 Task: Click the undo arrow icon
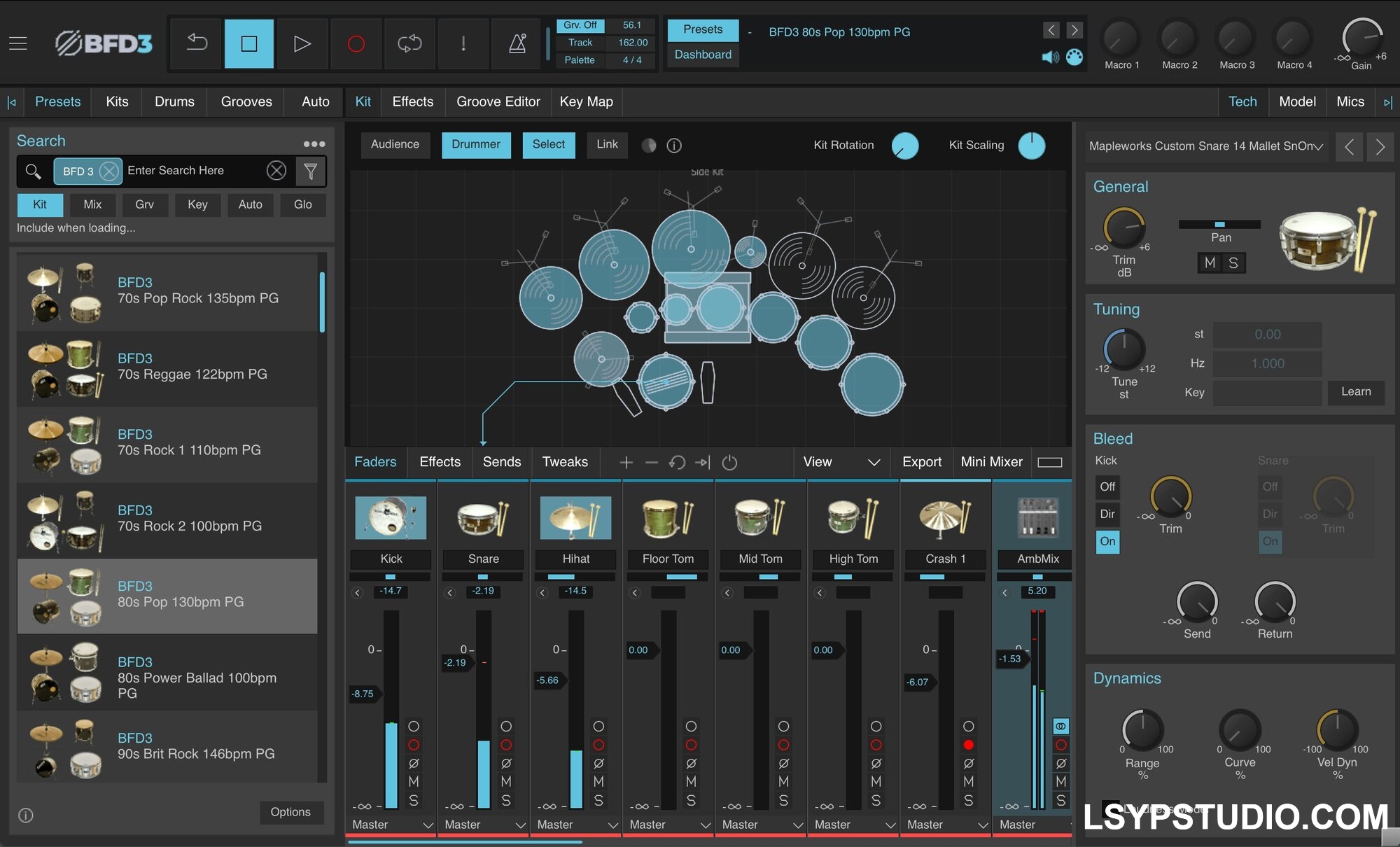(x=195, y=43)
